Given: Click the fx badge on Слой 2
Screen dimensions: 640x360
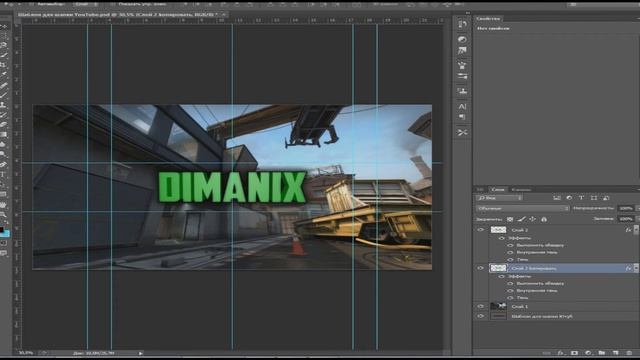Looking at the screenshot, I should [x=628, y=230].
